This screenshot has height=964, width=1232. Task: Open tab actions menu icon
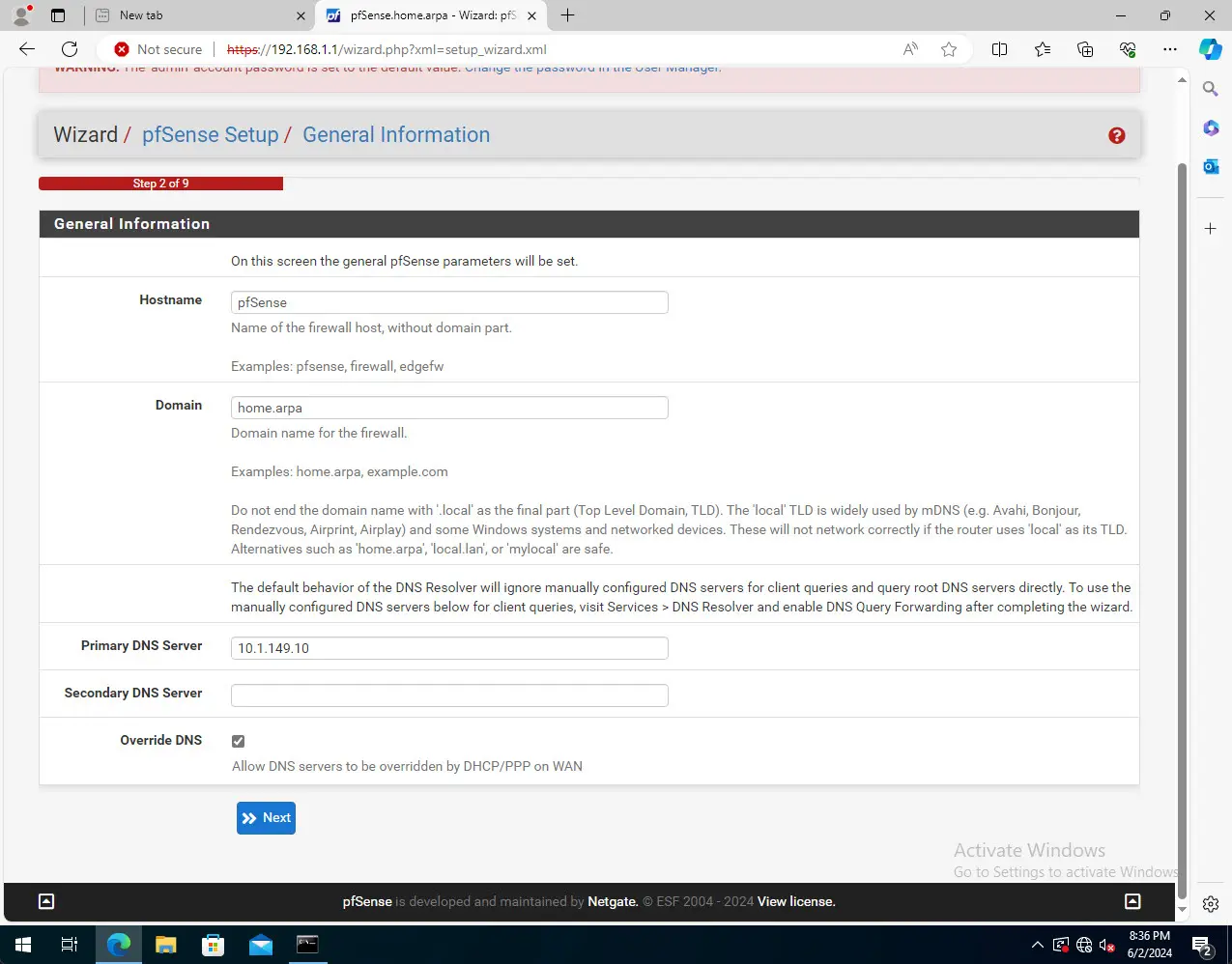click(58, 15)
